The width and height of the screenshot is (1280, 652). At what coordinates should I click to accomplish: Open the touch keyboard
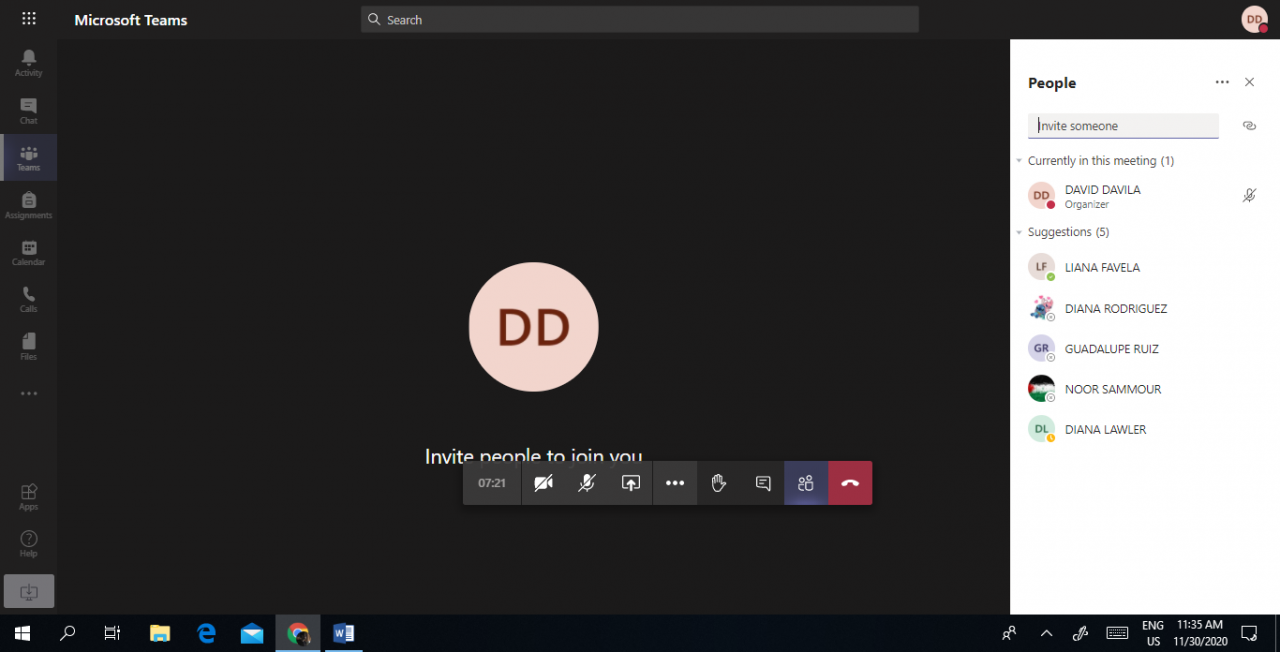coord(1117,633)
